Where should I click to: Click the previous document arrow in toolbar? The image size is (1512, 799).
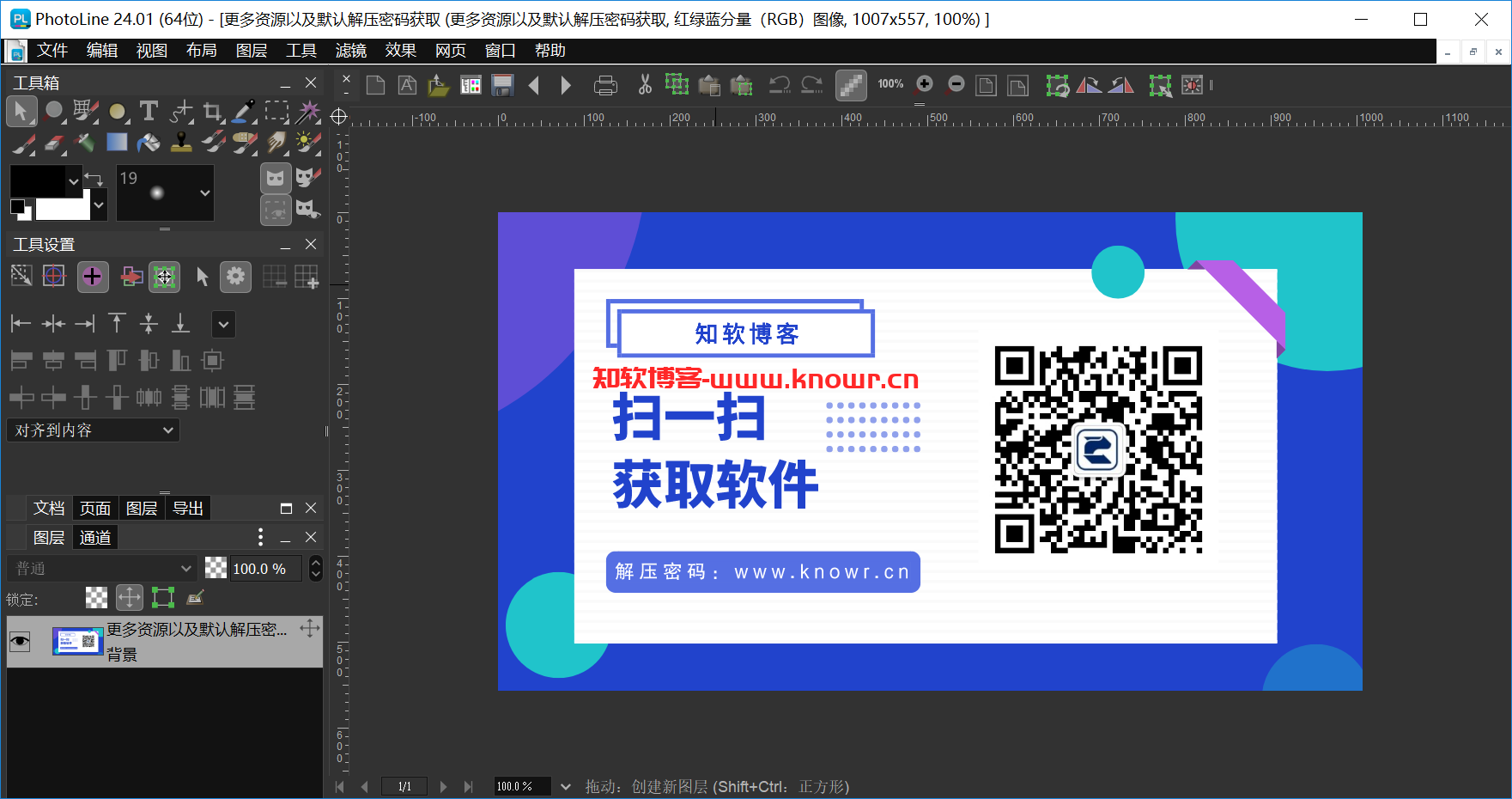pos(534,85)
